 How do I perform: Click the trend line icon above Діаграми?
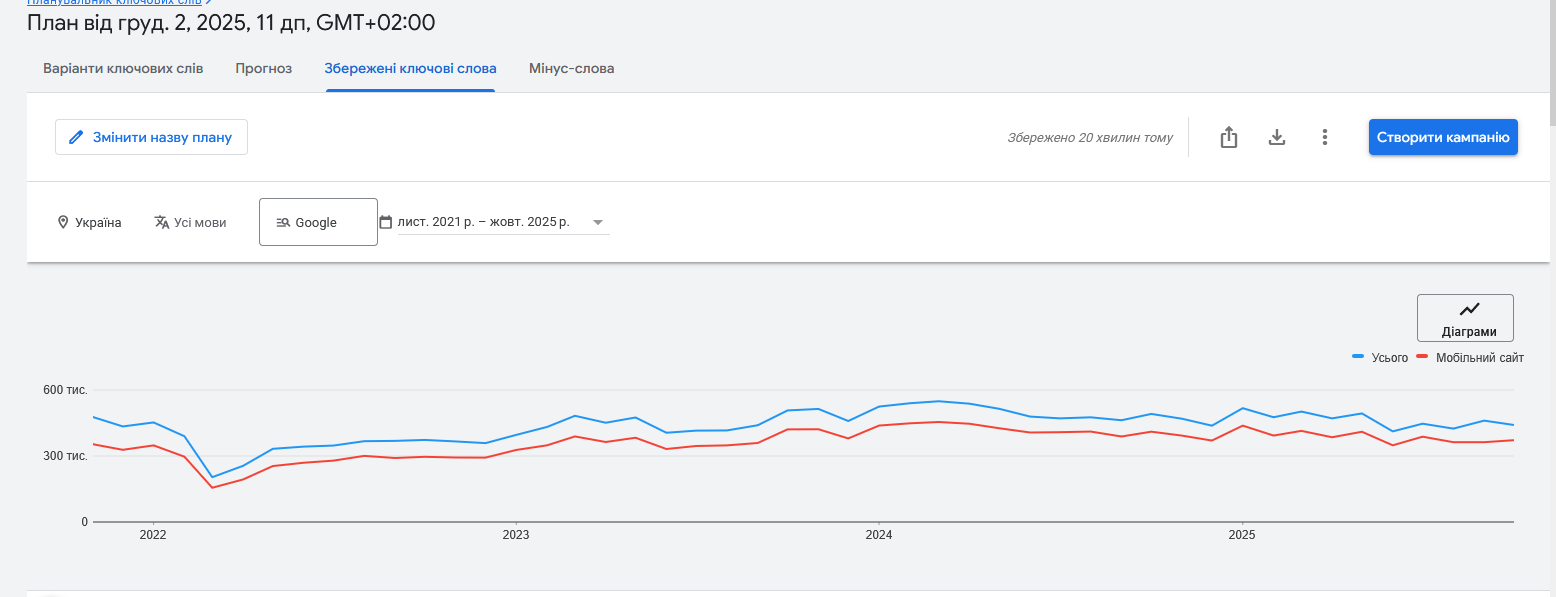[1469, 309]
